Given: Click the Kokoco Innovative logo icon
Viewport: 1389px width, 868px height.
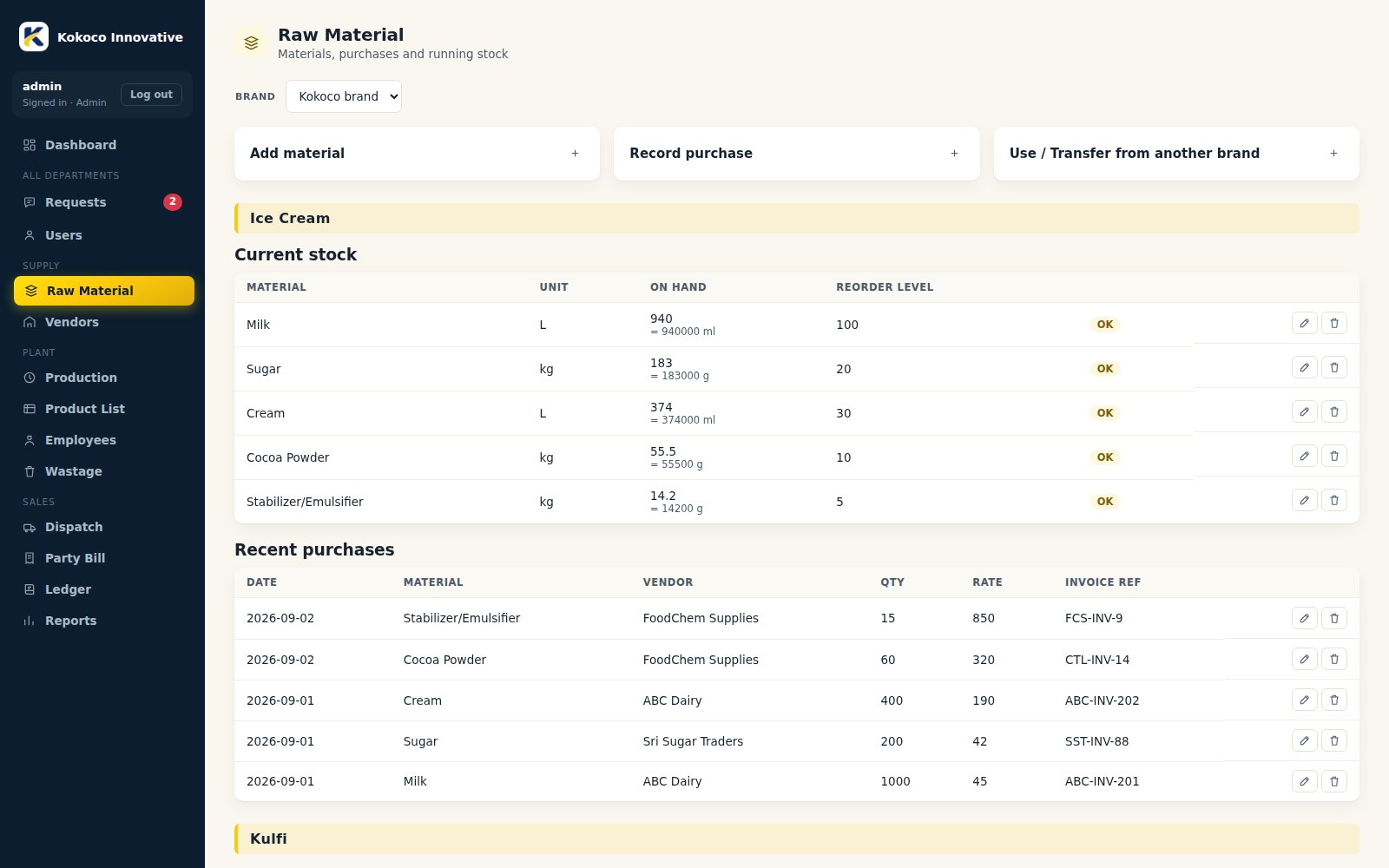Looking at the screenshot, I should coord(34,36).
